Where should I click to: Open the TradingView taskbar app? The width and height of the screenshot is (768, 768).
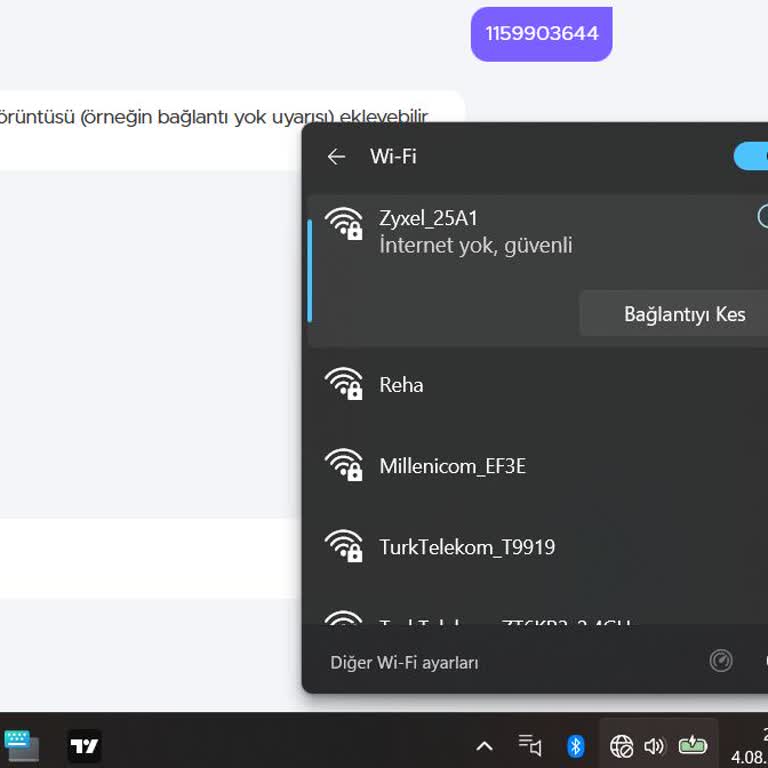tap(84, 746)
